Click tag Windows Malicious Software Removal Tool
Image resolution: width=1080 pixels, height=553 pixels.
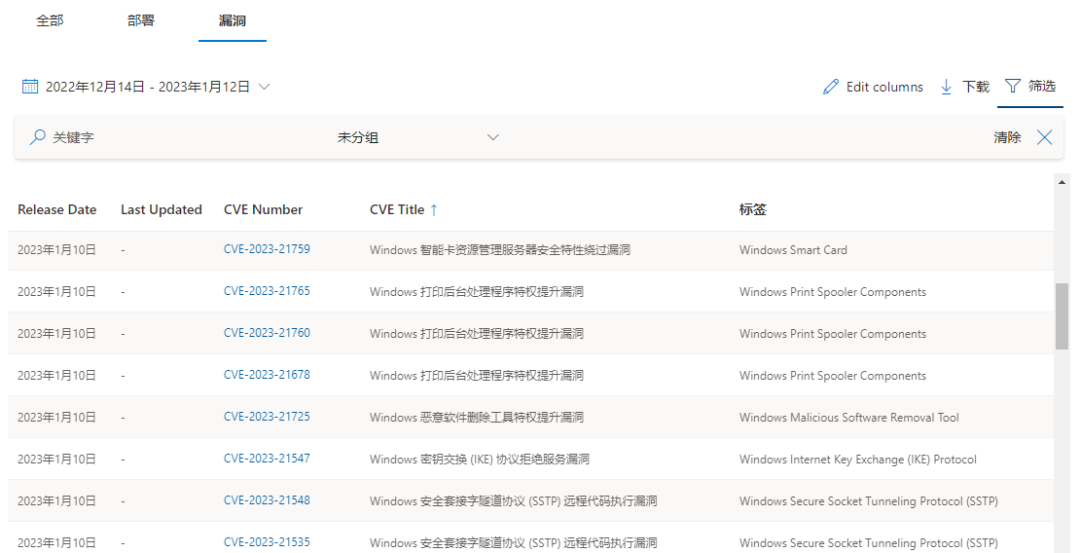849,417
